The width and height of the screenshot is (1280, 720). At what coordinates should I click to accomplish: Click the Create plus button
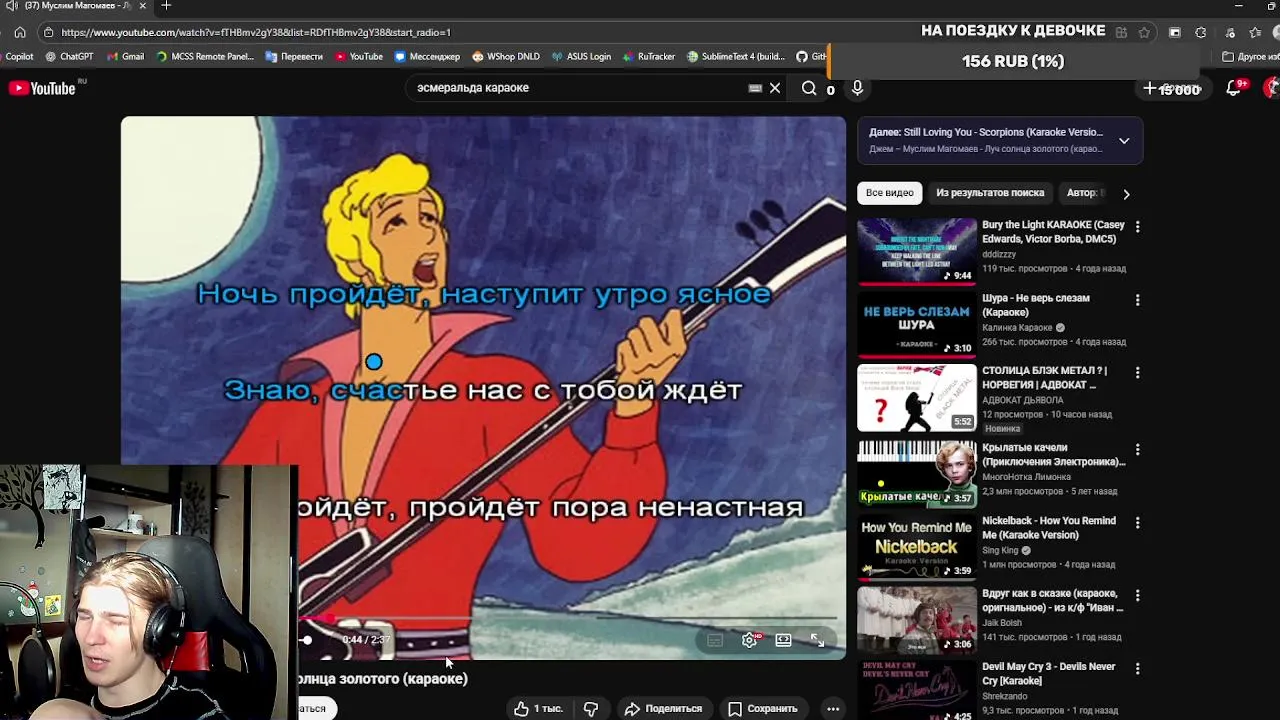[1172, 89]
